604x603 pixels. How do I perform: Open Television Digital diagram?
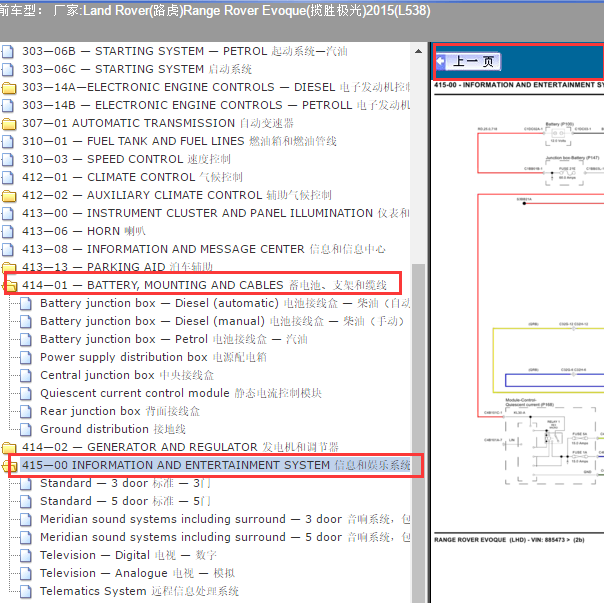(129, 555)
